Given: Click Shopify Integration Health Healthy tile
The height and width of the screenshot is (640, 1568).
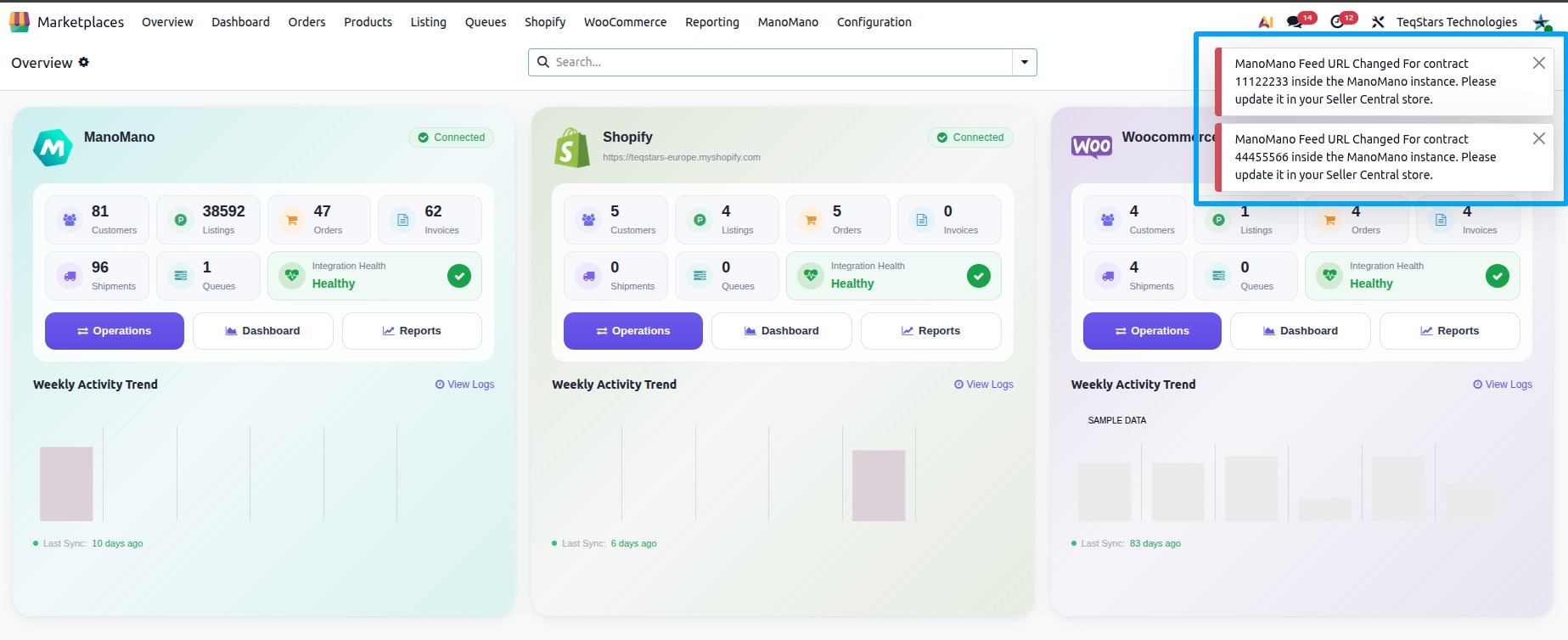Looking at the screenshot, I should (894, 276).
